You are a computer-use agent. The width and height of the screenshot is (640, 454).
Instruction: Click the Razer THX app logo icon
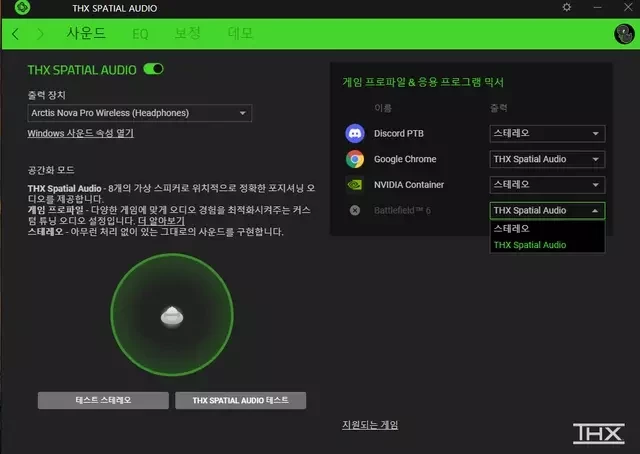(x=22, y=7)
